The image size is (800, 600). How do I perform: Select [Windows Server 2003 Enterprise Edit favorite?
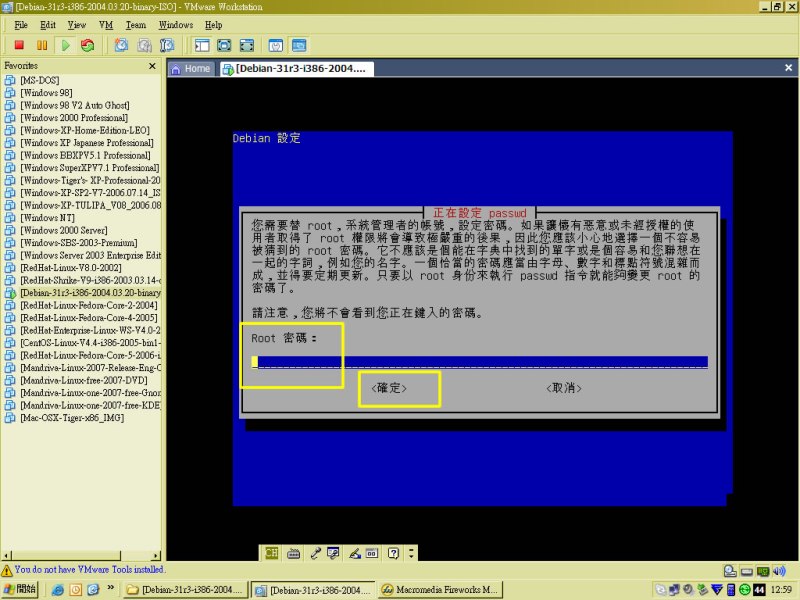[90, 255]
